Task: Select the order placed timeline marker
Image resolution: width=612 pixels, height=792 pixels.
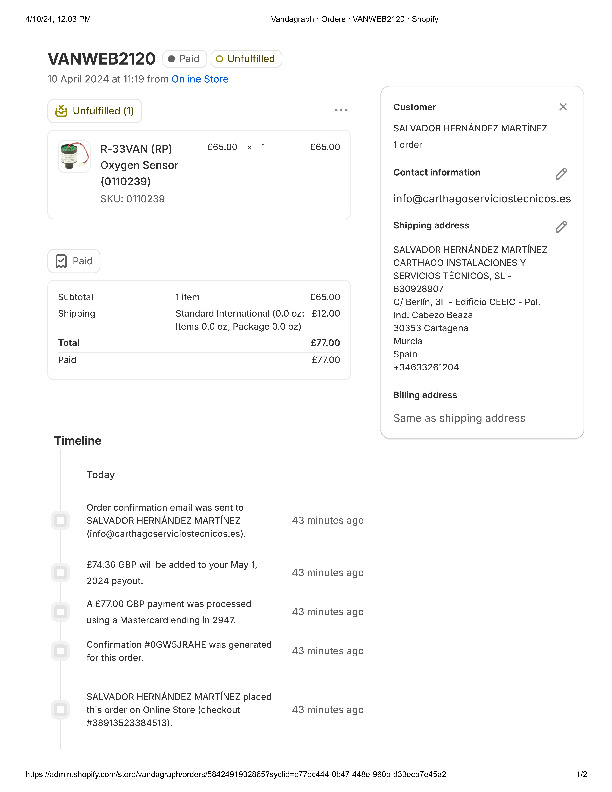Action: 60,710
